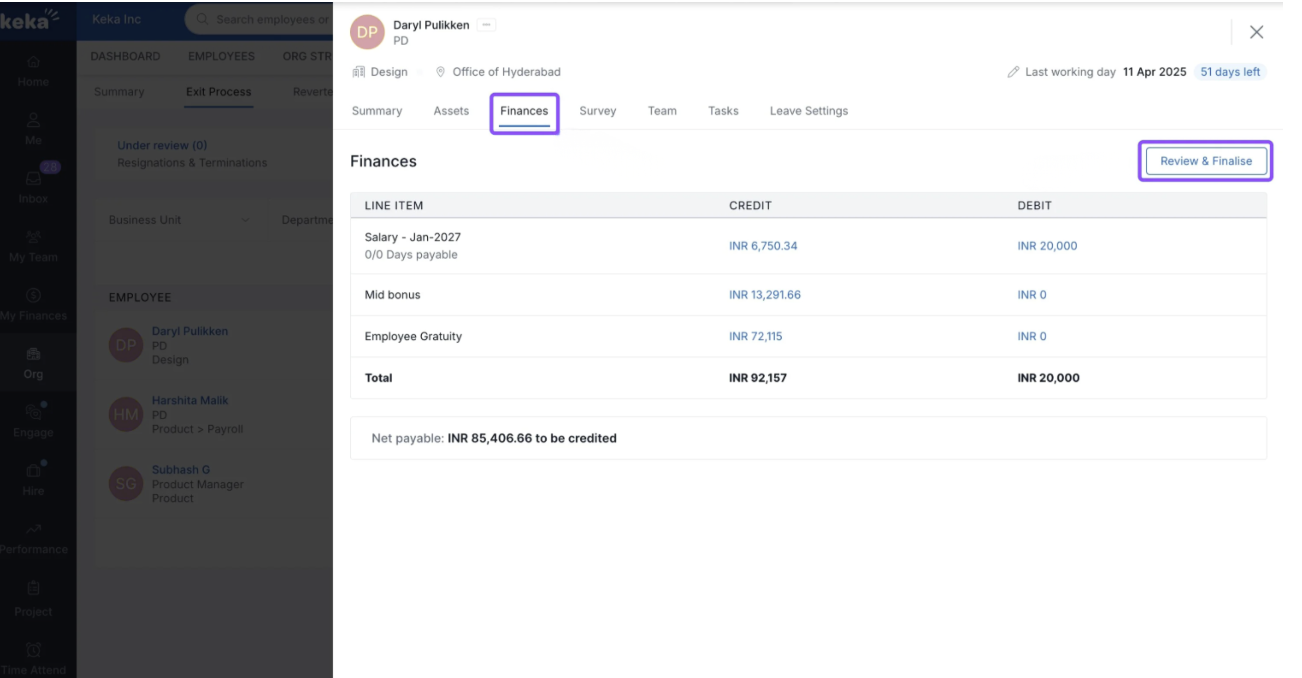This screenshot has height=678, width=1302.
Task: Open the Project sidebar icon
Action: coord(33,589)
